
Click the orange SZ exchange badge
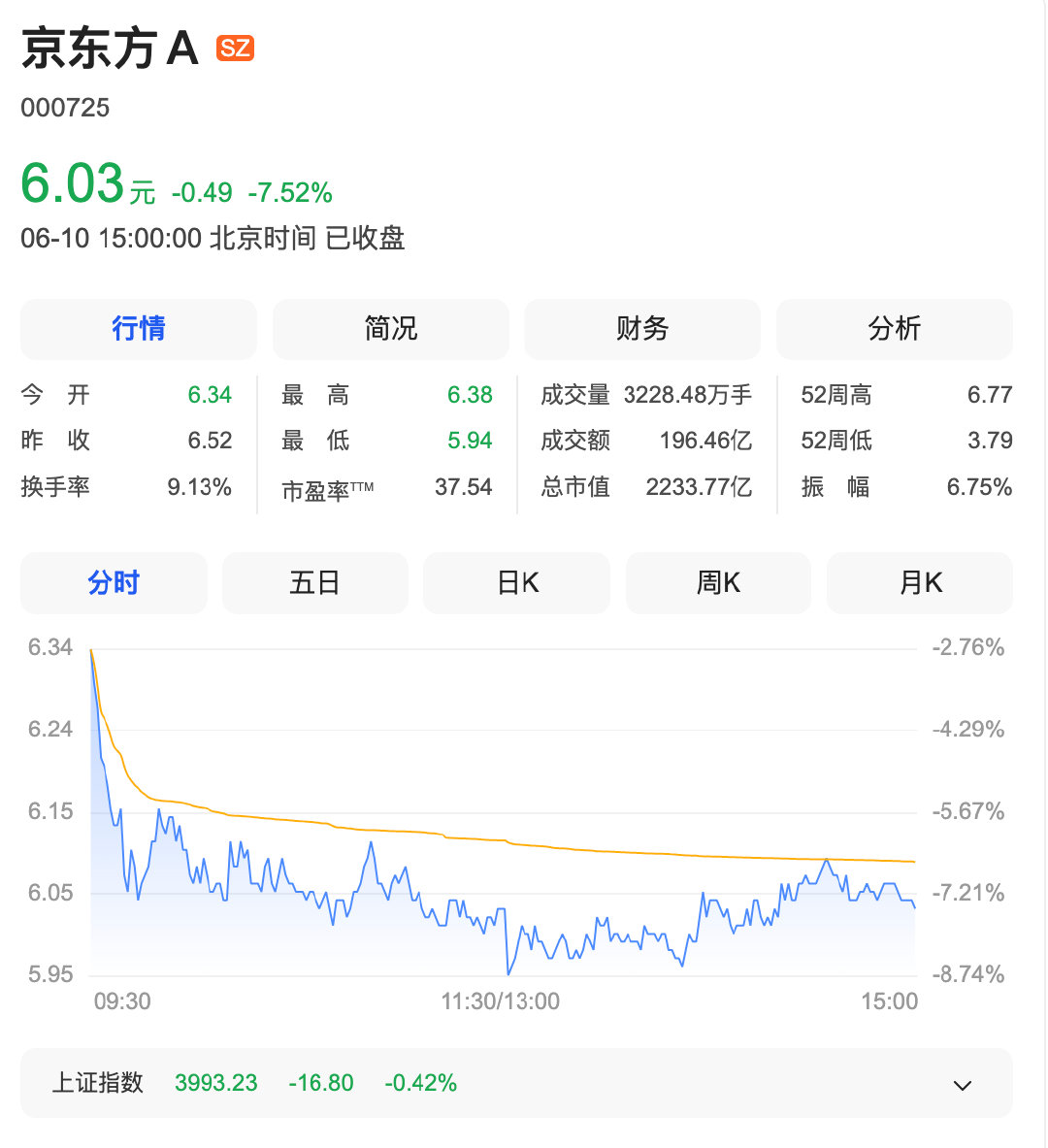click(235, 49)
